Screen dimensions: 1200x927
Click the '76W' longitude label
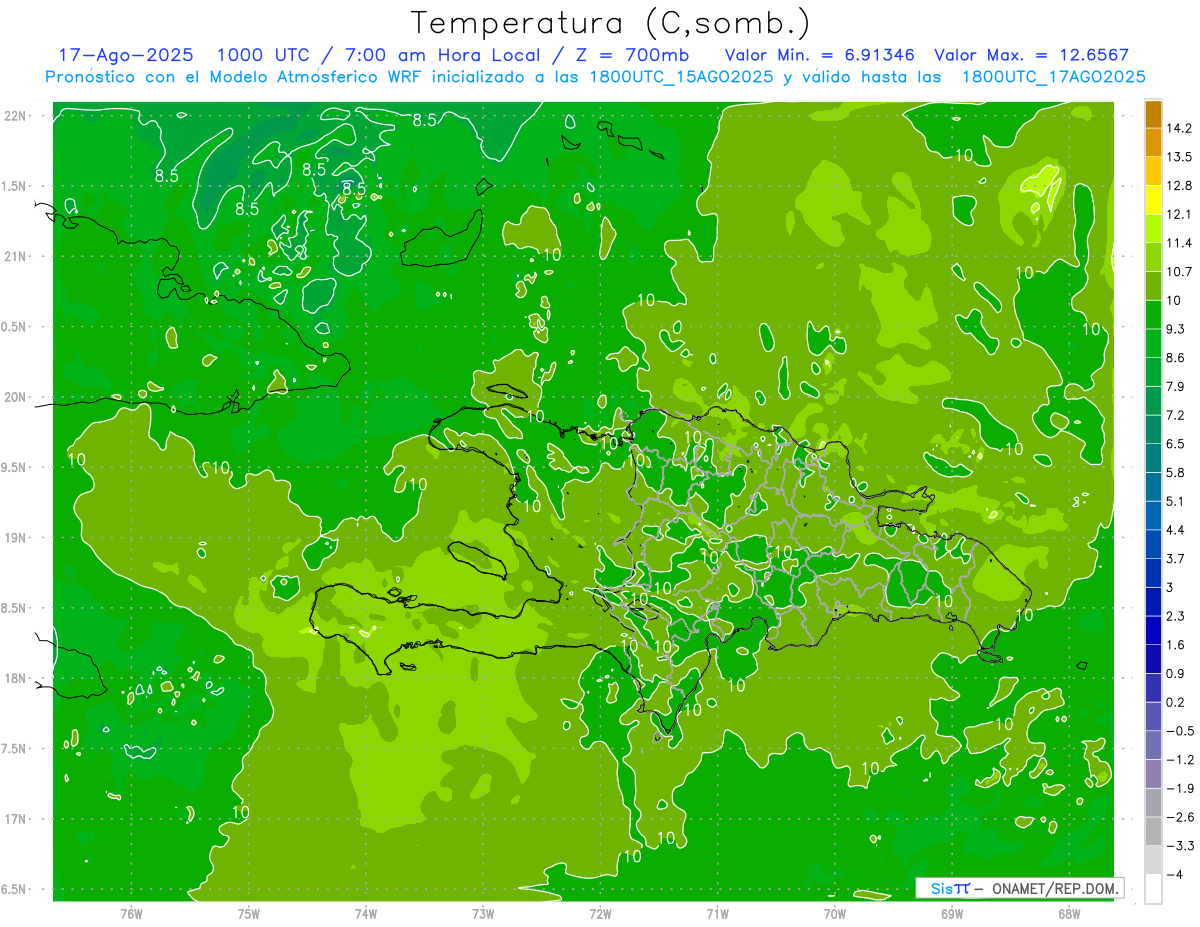coord(131,914)
